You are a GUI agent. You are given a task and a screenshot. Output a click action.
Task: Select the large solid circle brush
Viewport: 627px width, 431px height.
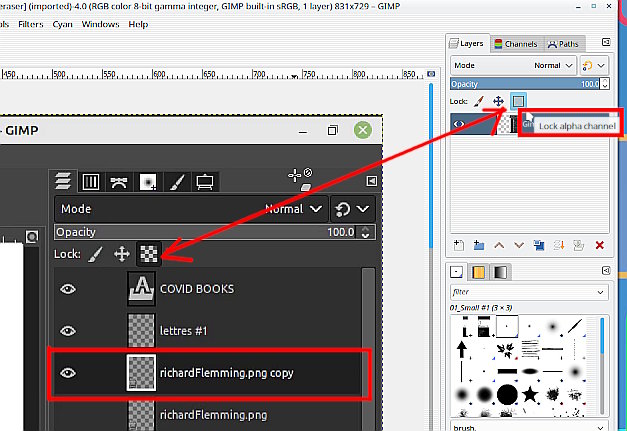click(x=507, y=395)
